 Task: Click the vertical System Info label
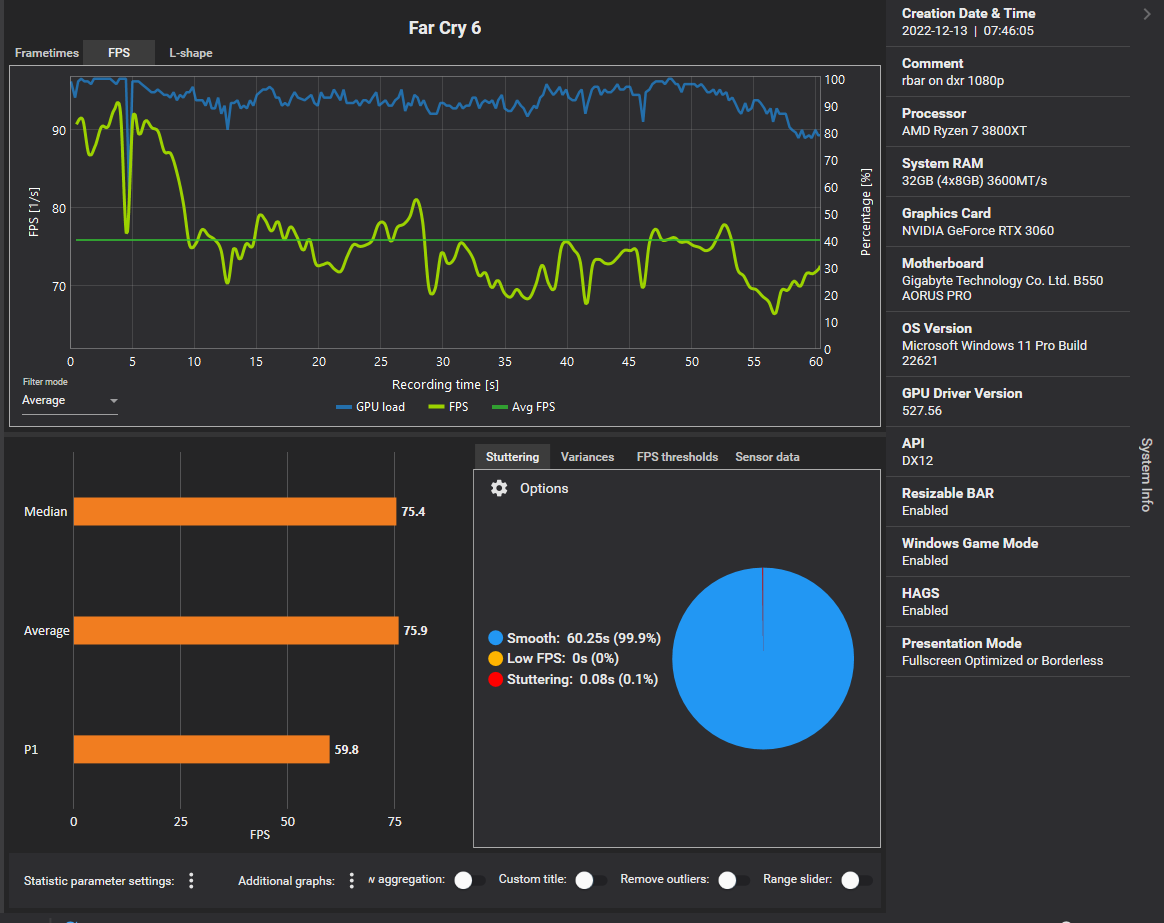pos(1147,474)
